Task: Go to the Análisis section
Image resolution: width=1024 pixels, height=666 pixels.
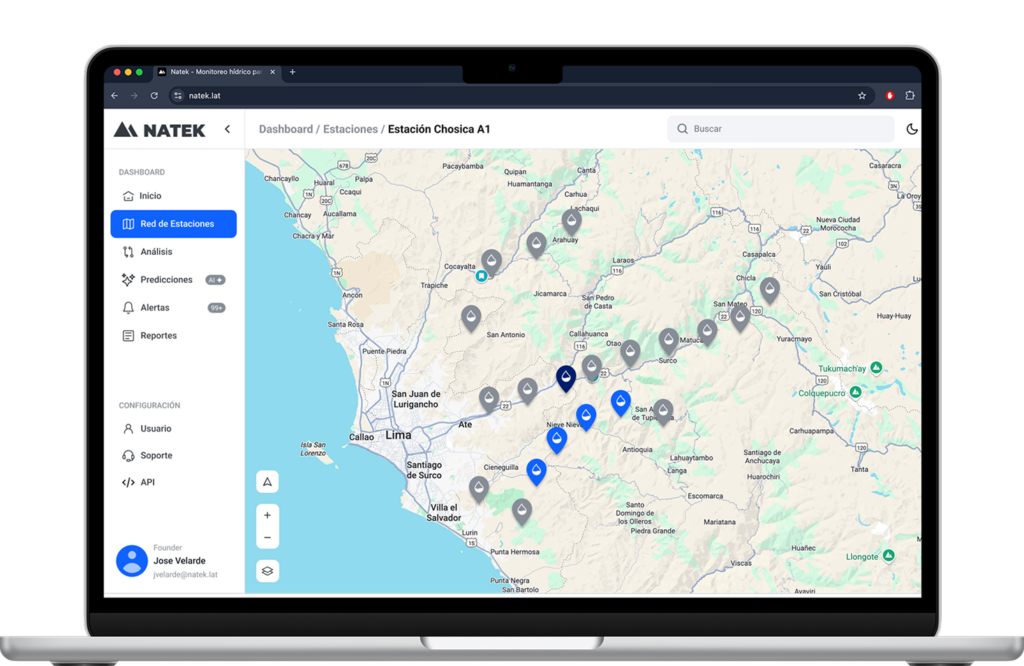Action: [156, 252]
